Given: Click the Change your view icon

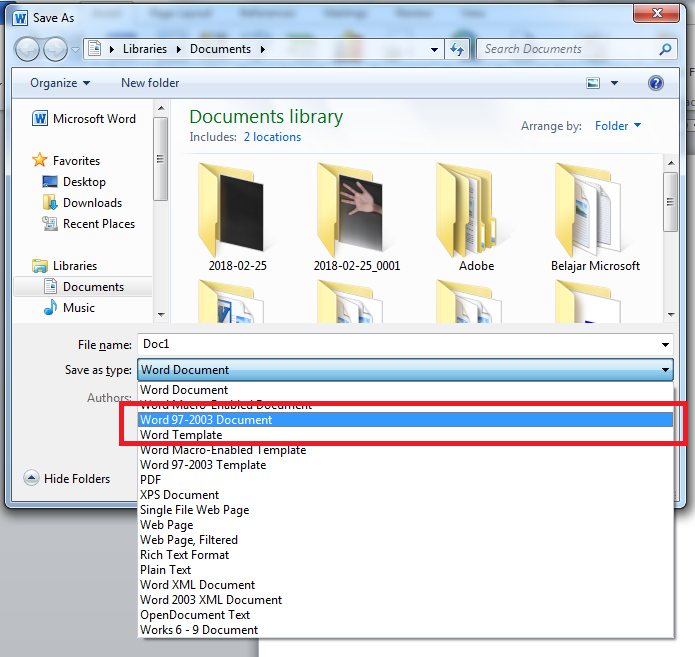Looking at the screenshot, I should 593,83.
